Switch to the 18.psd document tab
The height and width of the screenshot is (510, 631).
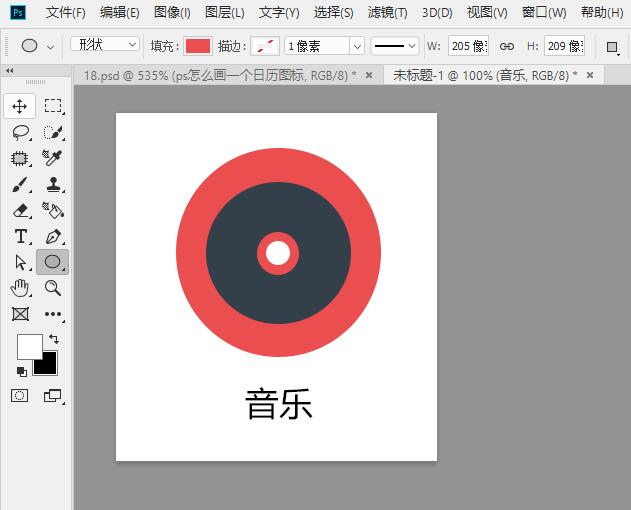coord(220,75)
